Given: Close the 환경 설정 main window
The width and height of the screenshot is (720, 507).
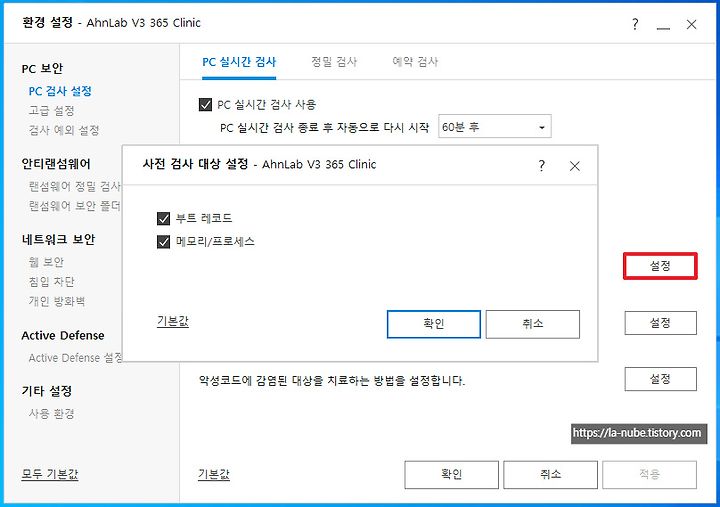Looking at the screenshot, I should (692, 24).
